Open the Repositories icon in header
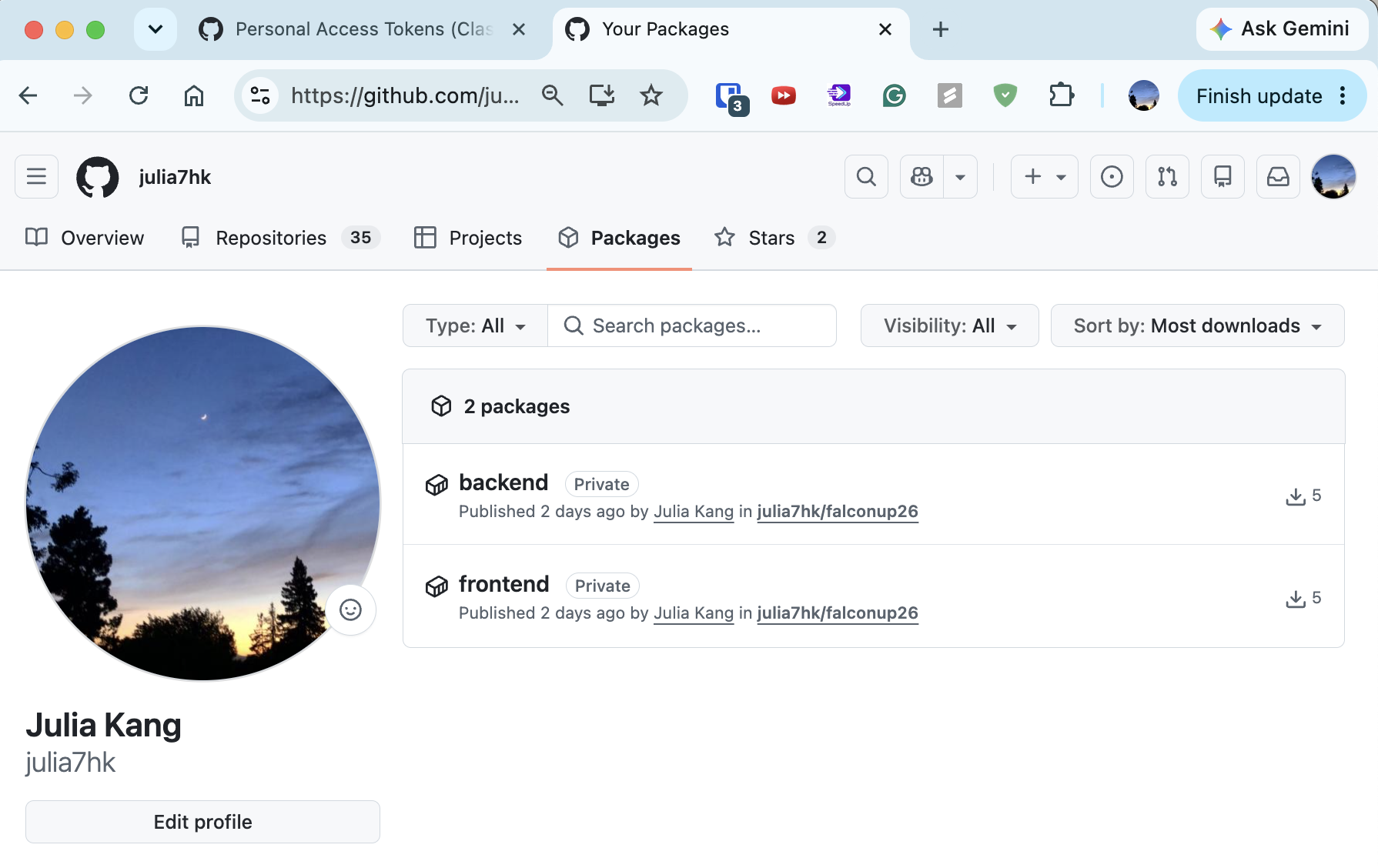The height and width of the screenshot is (868, 1378). tap(1222, 177)
